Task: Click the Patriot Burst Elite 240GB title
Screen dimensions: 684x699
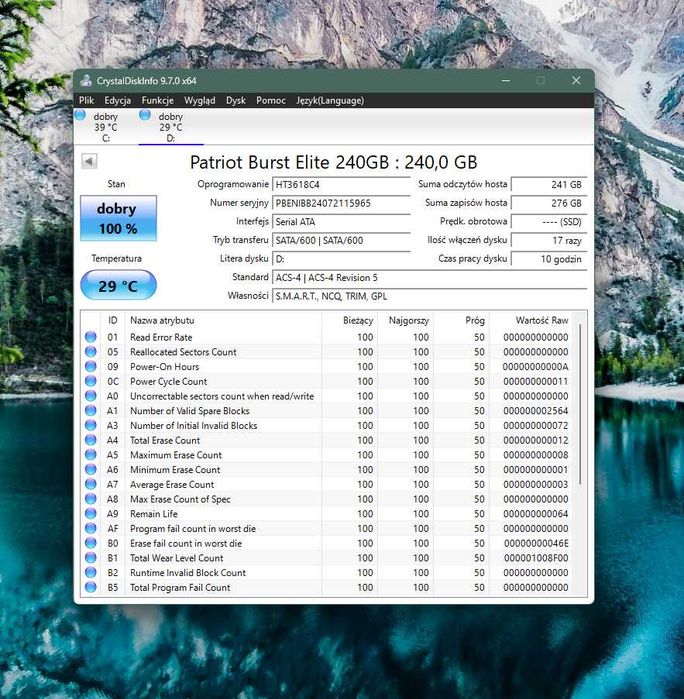Action: tap(334, 162)
